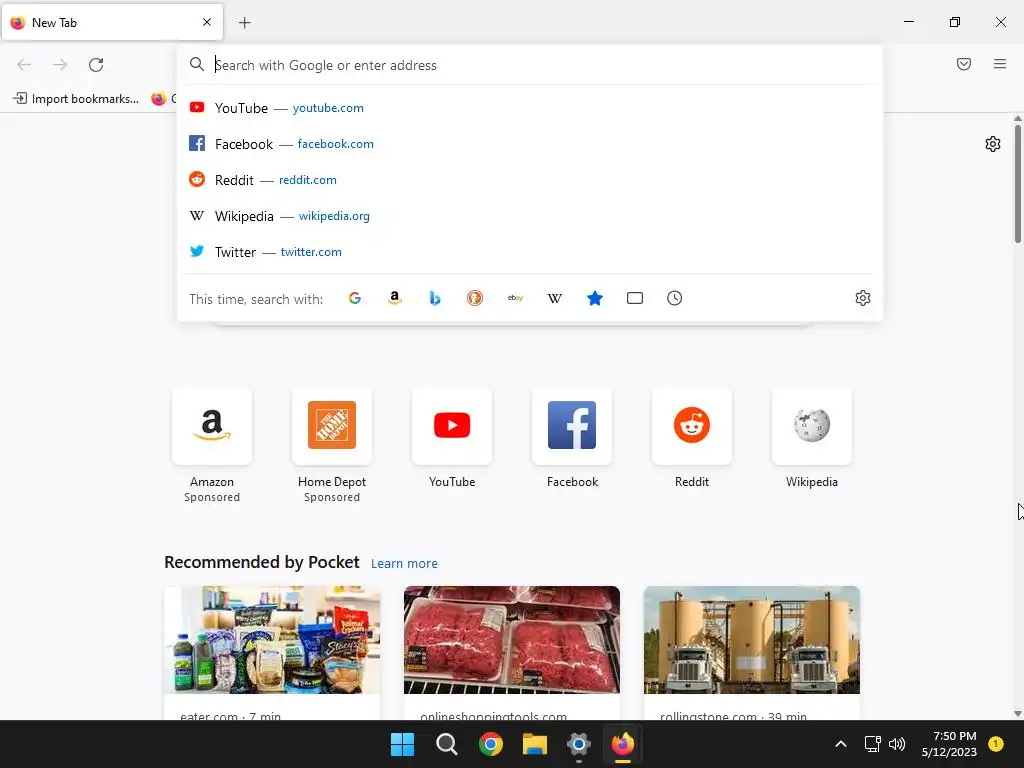1024x768 pixels.
Task: Select the New Tab tab
Action: [x=112, y=22]
